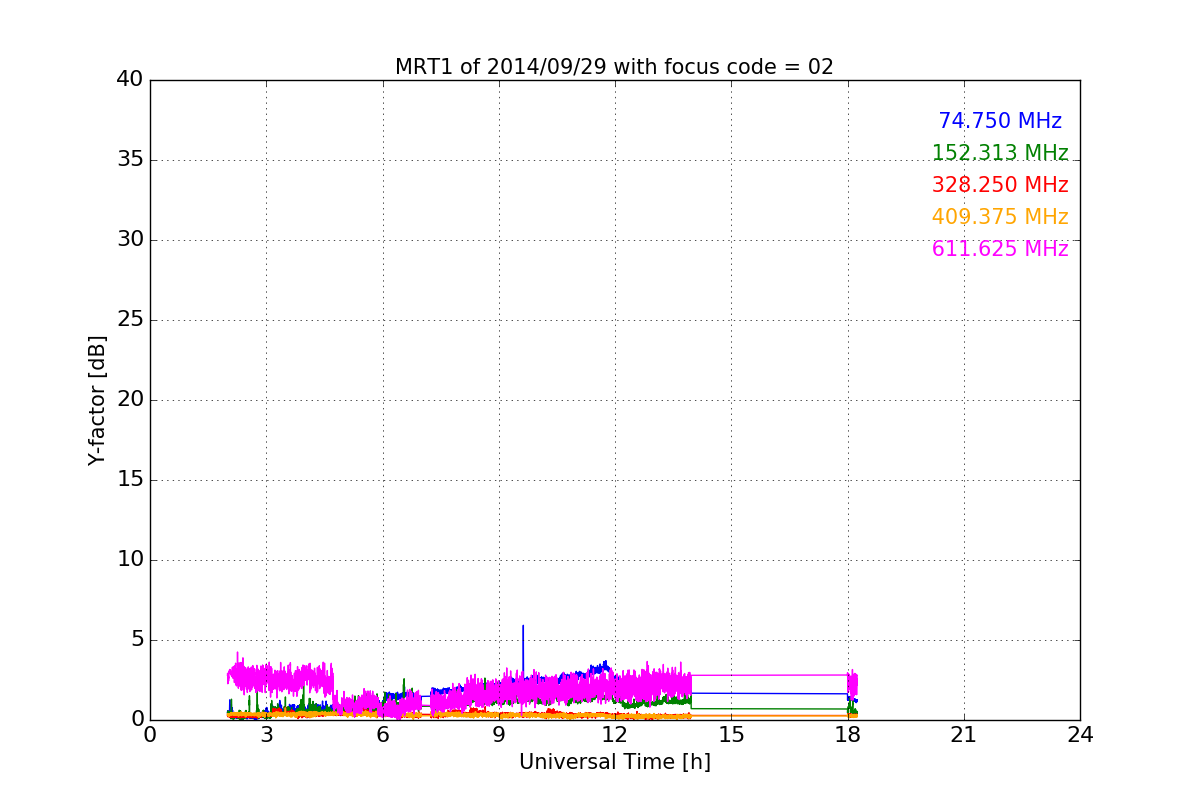Select the 611.625 MHz legend label
This screenshot has width=1200, height=800.
pyautogui.click(x=1000, y=249)
